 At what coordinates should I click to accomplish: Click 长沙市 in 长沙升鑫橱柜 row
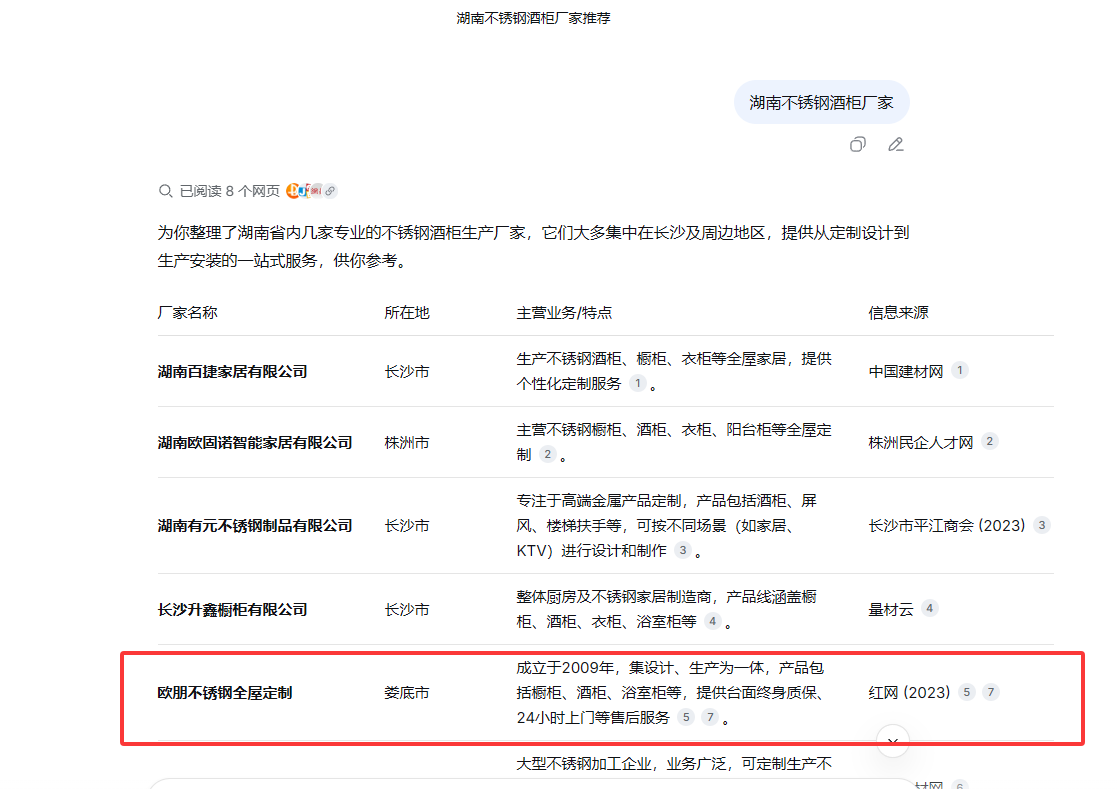click(407, 610)
